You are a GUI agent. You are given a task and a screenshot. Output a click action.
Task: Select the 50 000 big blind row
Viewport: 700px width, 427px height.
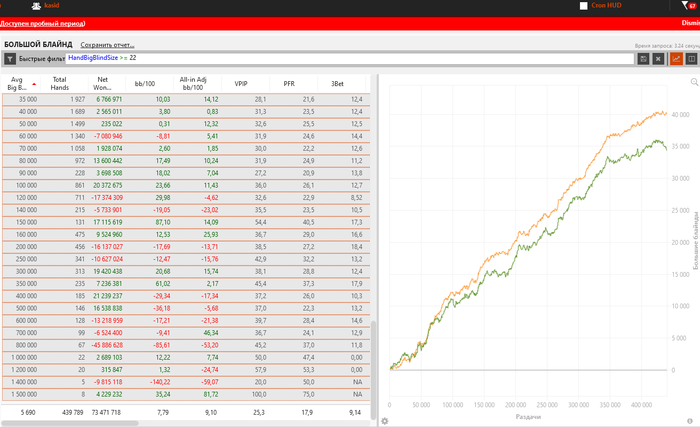[x=186, y=124]
